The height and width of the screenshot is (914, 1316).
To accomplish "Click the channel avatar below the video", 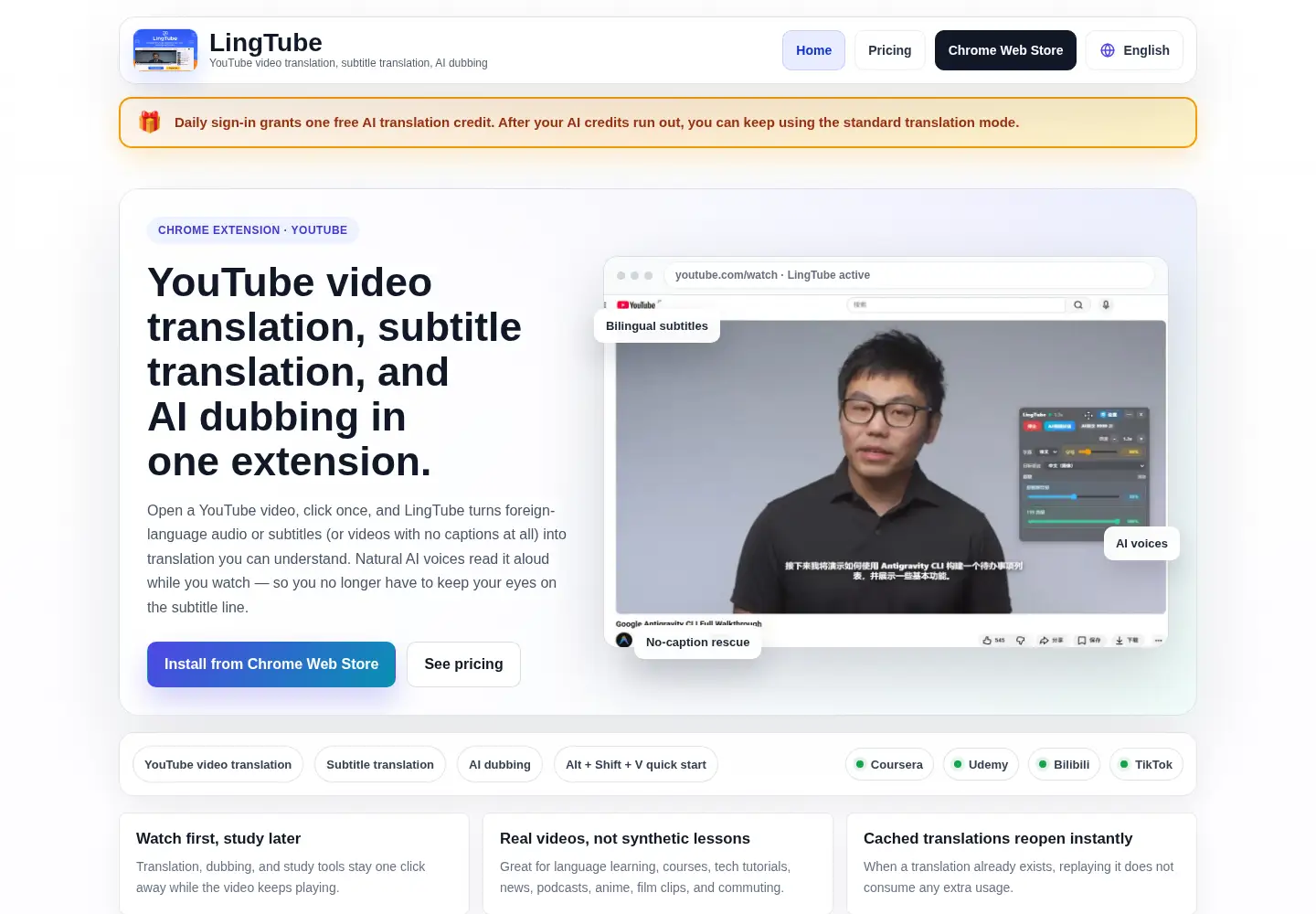I will coord(624,641).
